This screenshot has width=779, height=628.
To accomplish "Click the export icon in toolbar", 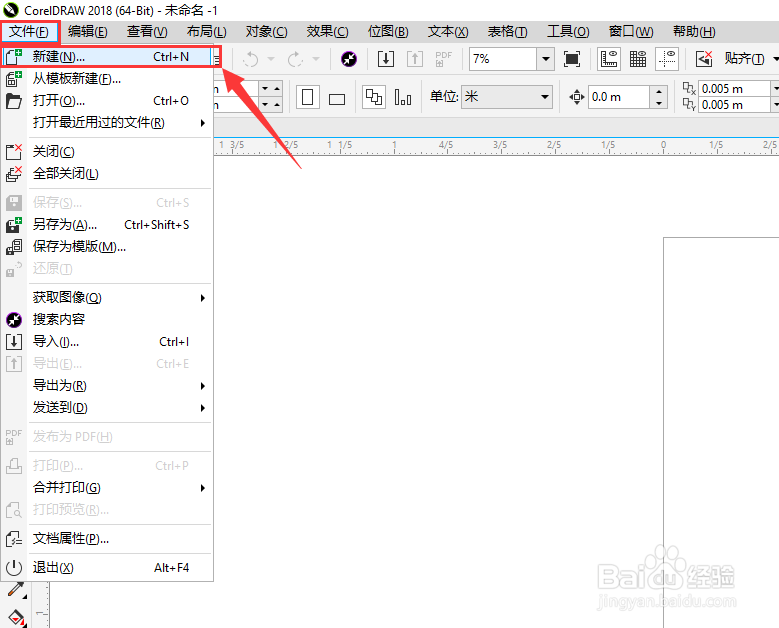I will point(415,59).
